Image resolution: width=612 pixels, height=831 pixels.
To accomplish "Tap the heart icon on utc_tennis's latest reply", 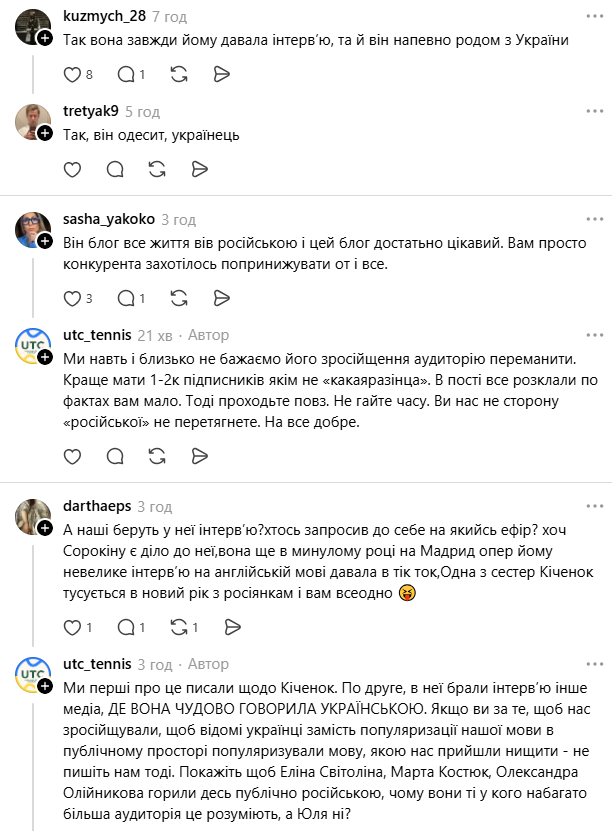I will coord(71,456).
